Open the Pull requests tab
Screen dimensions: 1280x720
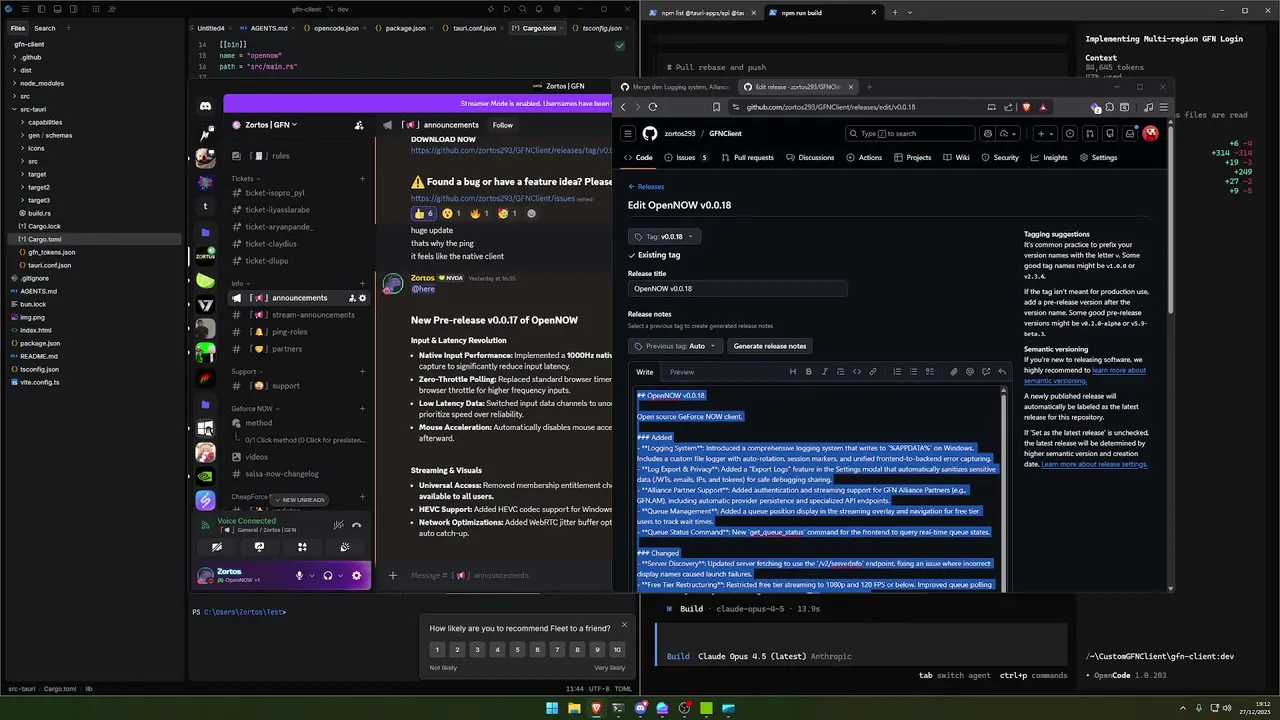pos(748,157)
